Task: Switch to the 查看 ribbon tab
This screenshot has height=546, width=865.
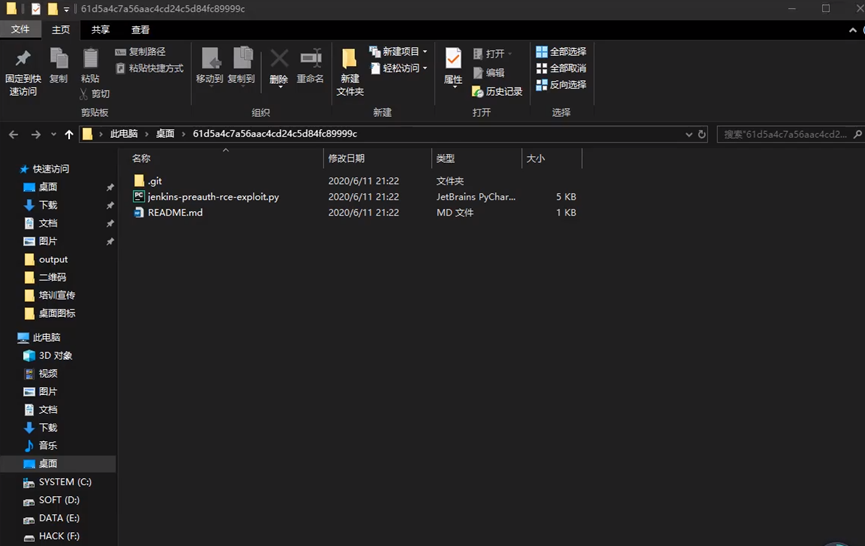Action: [x=140, y=30]
